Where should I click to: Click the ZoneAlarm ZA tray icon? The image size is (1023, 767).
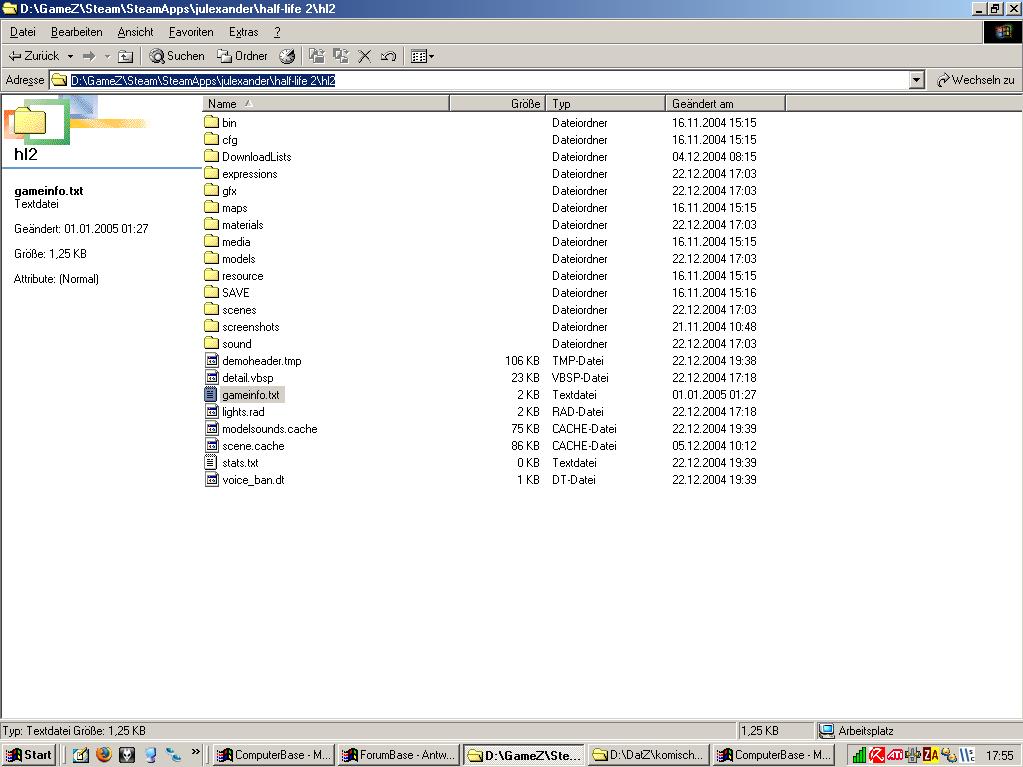tap(930, 755)
